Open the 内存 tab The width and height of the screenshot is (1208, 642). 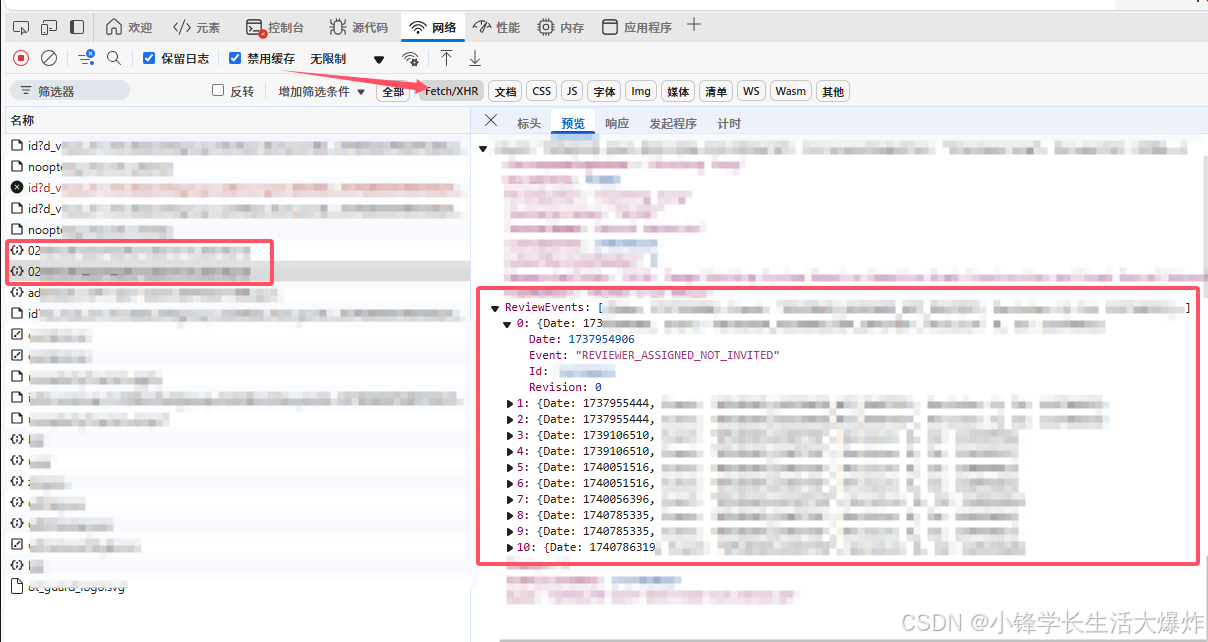point(560,27)
